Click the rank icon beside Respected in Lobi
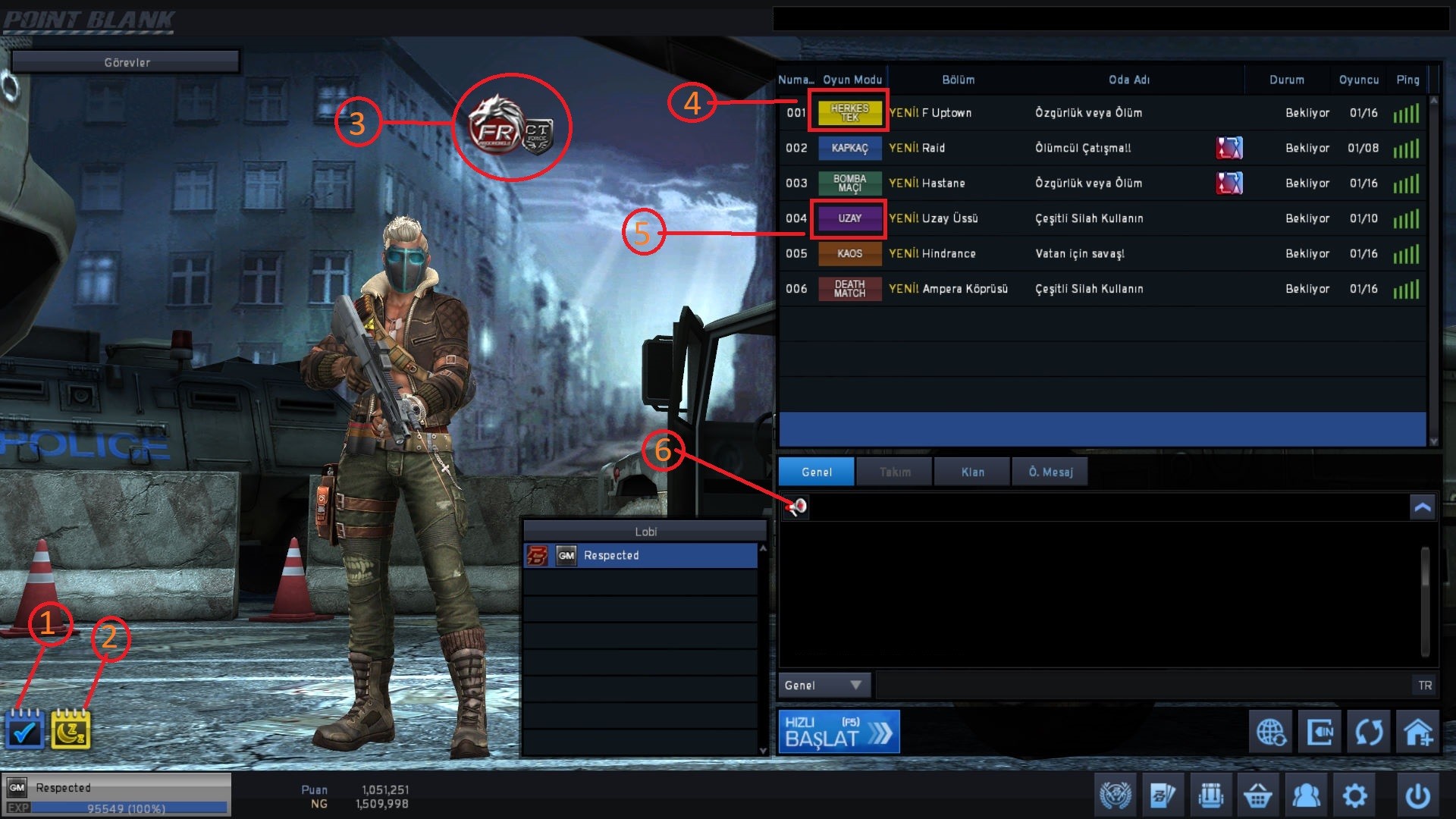 pos(537,556)
